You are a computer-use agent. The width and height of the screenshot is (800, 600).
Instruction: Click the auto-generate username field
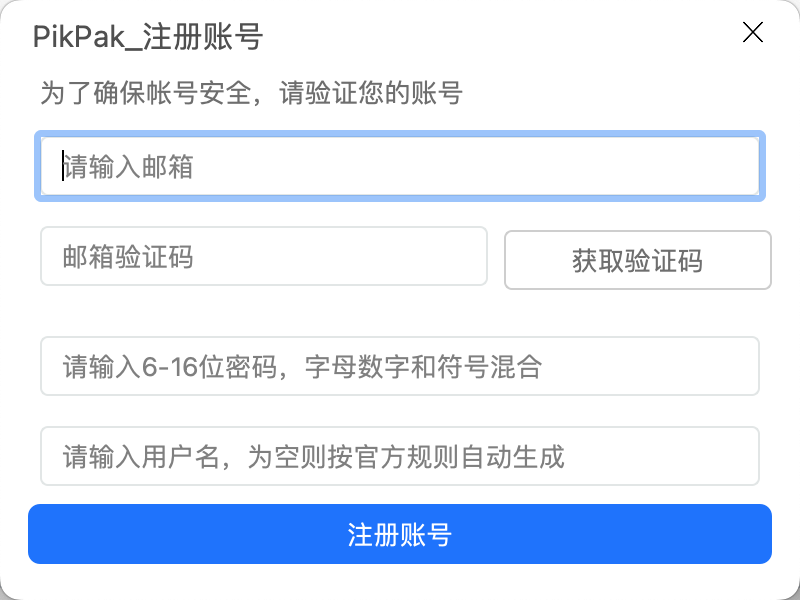400,456
